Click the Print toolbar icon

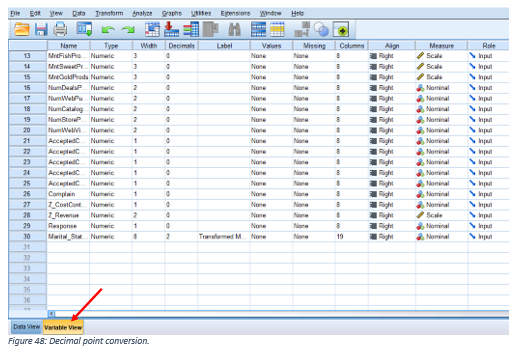click(60, 29)
